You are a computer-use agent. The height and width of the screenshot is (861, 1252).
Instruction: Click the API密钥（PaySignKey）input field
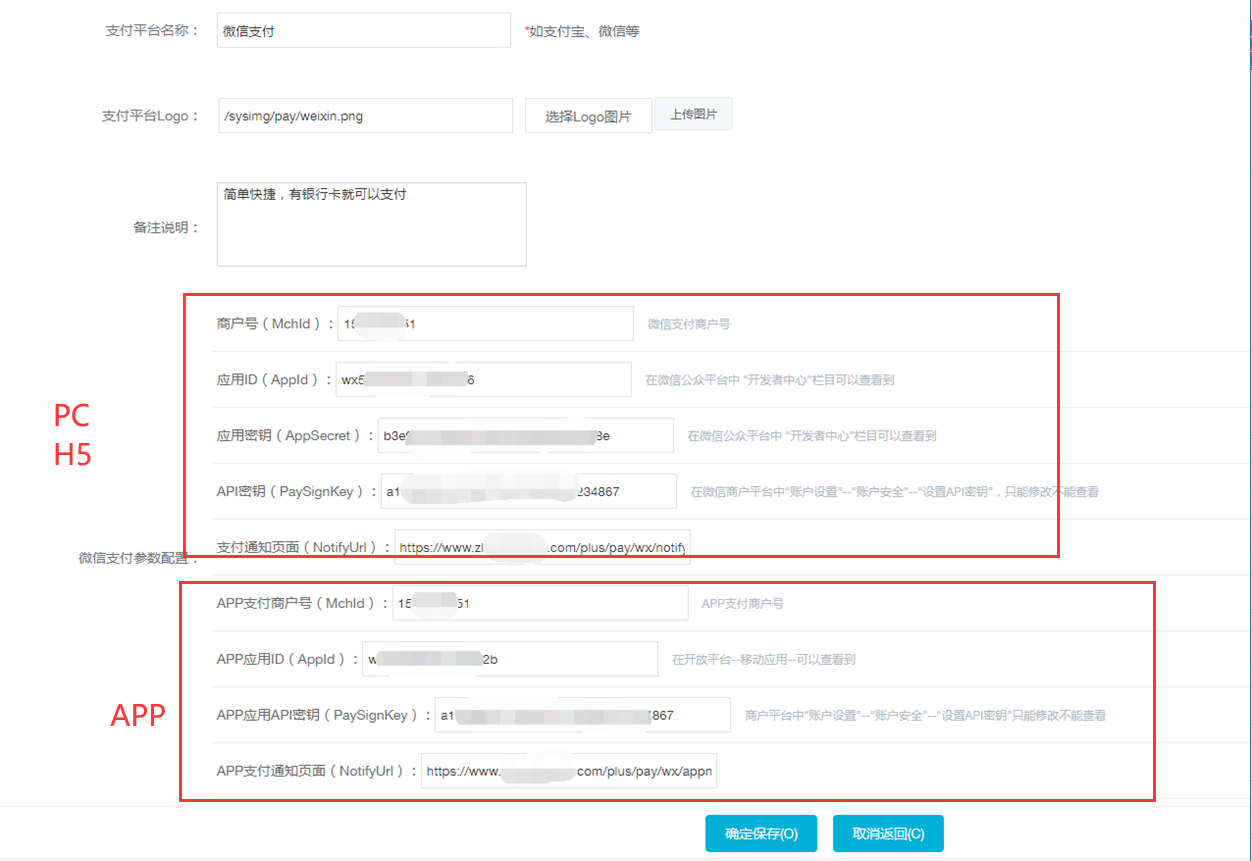click(x=528, y=492)
